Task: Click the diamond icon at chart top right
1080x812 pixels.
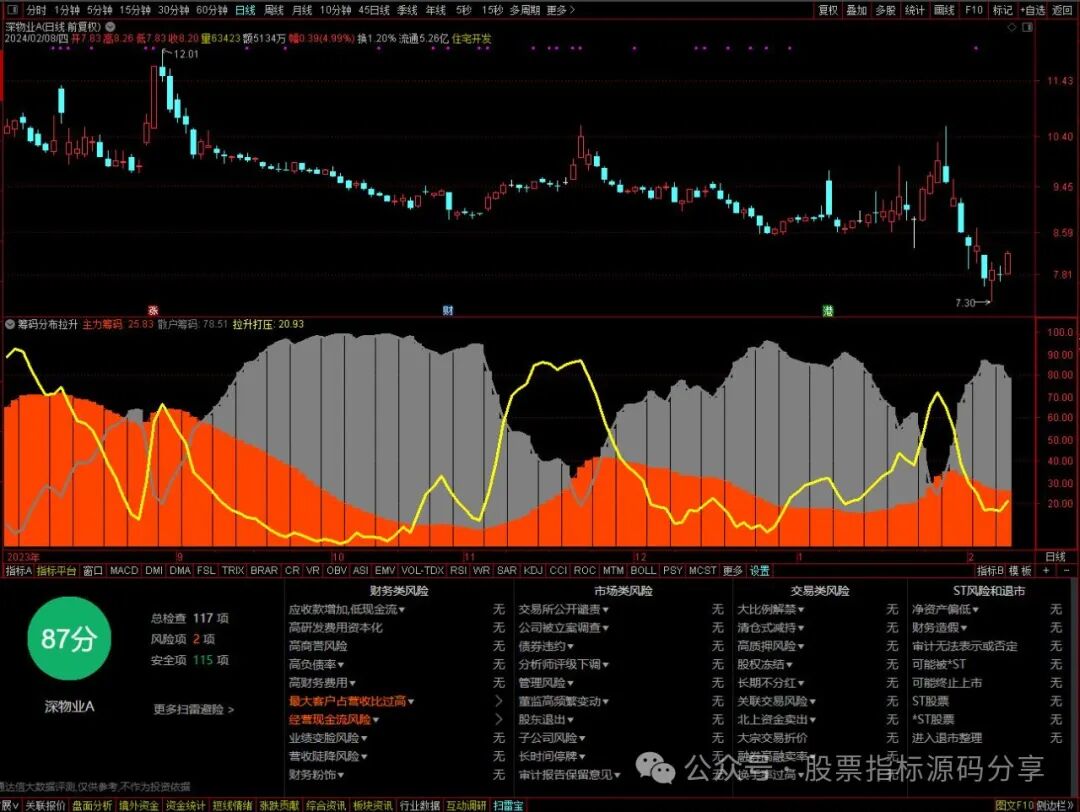Action: [1012, 27]
